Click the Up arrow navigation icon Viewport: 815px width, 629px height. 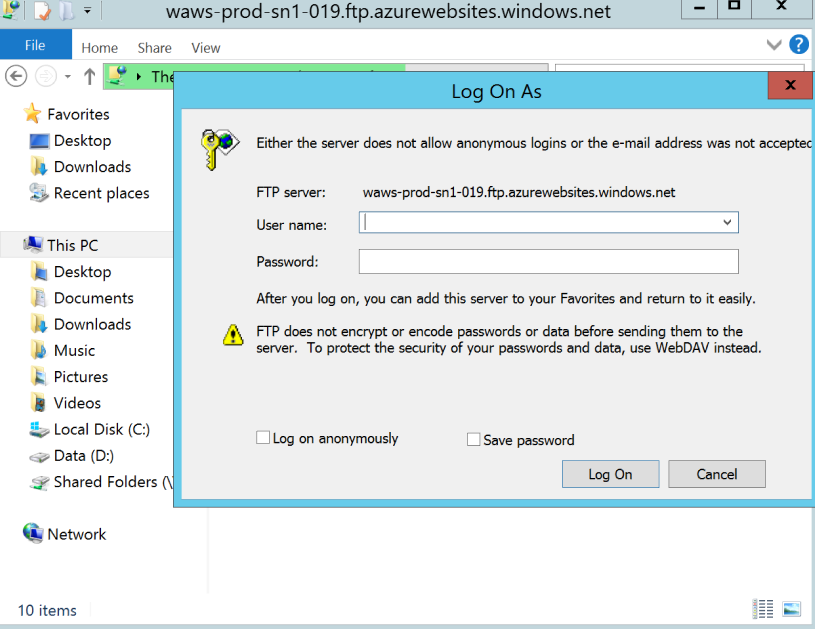click(90, 77)
